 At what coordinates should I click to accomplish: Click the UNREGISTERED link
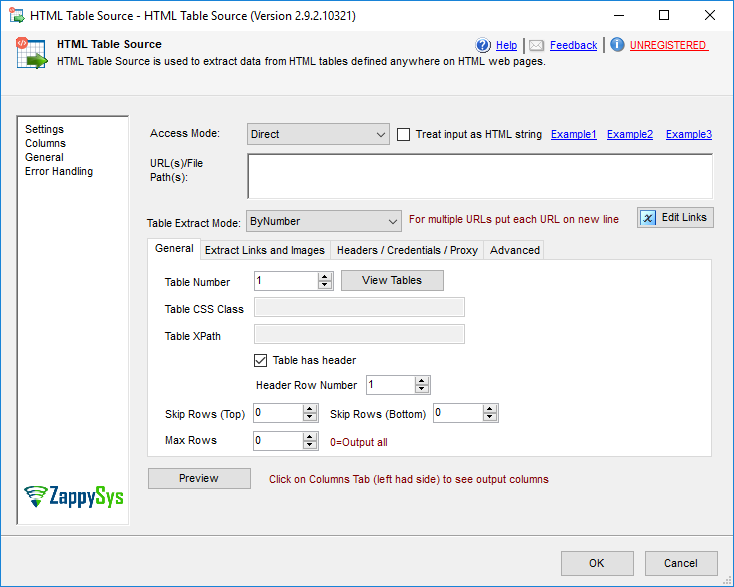(x=668, y=45)
